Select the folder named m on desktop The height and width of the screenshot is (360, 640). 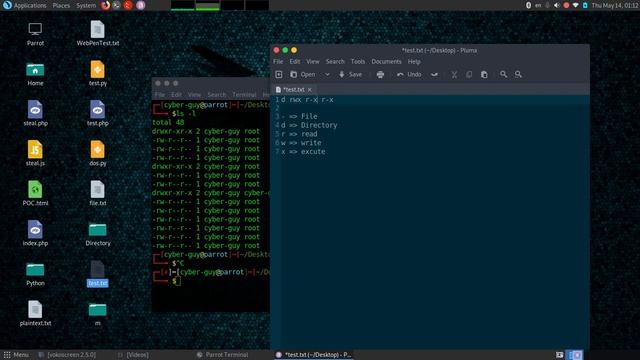(x=98, y=314)
